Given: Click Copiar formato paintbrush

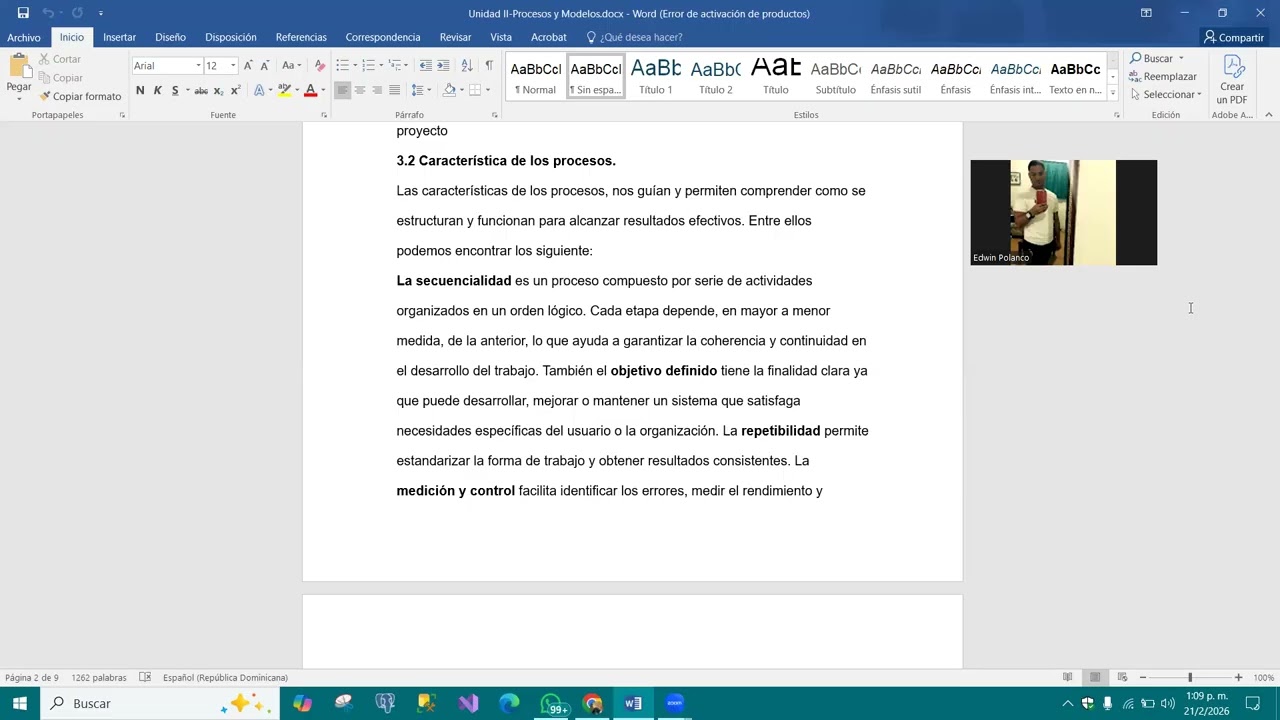Looking at the screenshot, I should click(80, 96).
